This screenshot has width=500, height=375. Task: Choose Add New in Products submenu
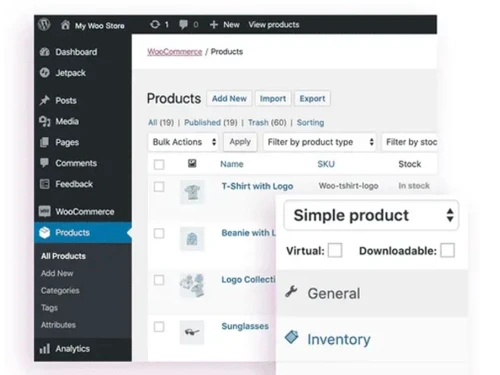click(x=57, y=273)
